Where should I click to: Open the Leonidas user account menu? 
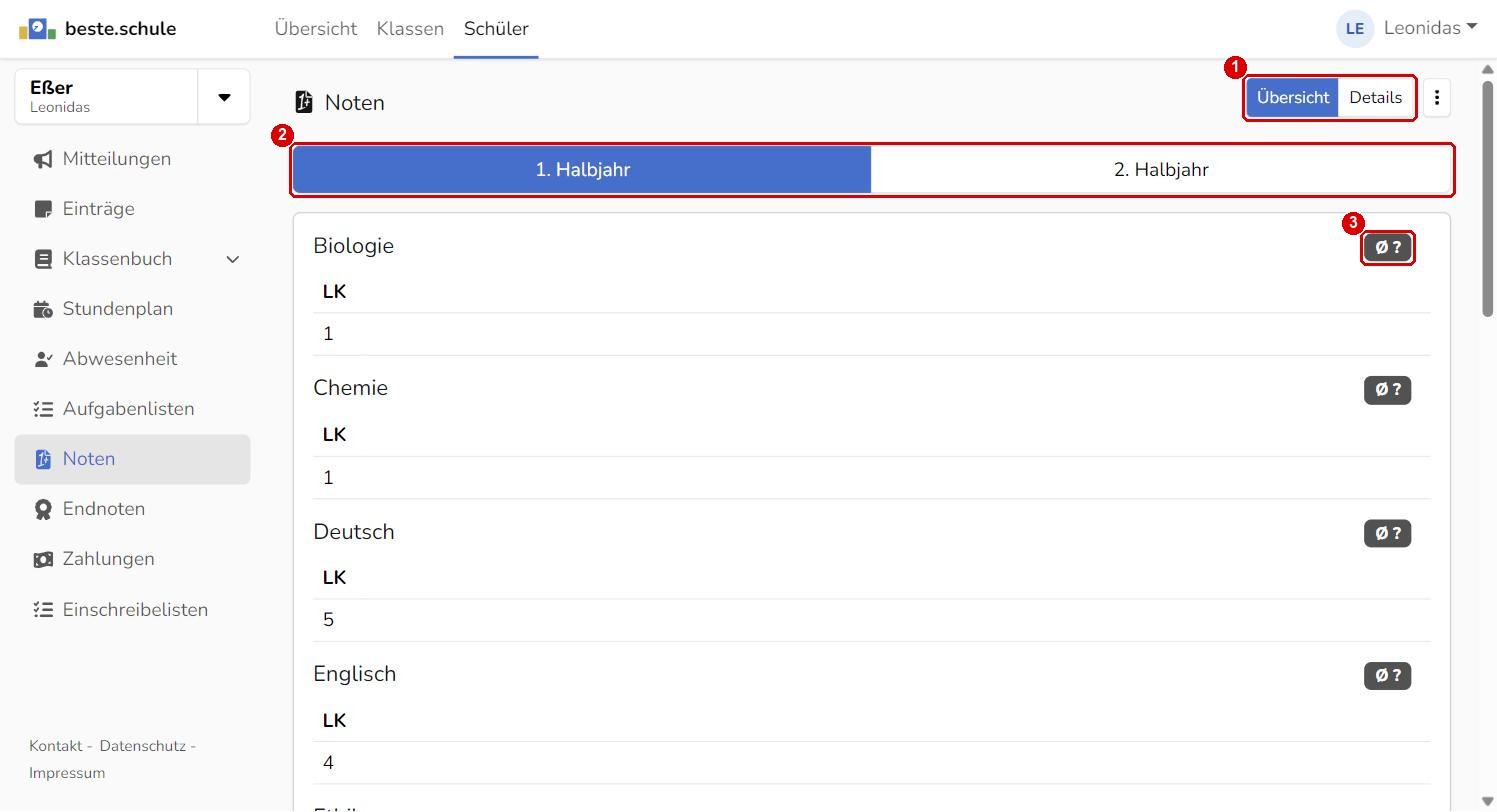coord(1407,28)
